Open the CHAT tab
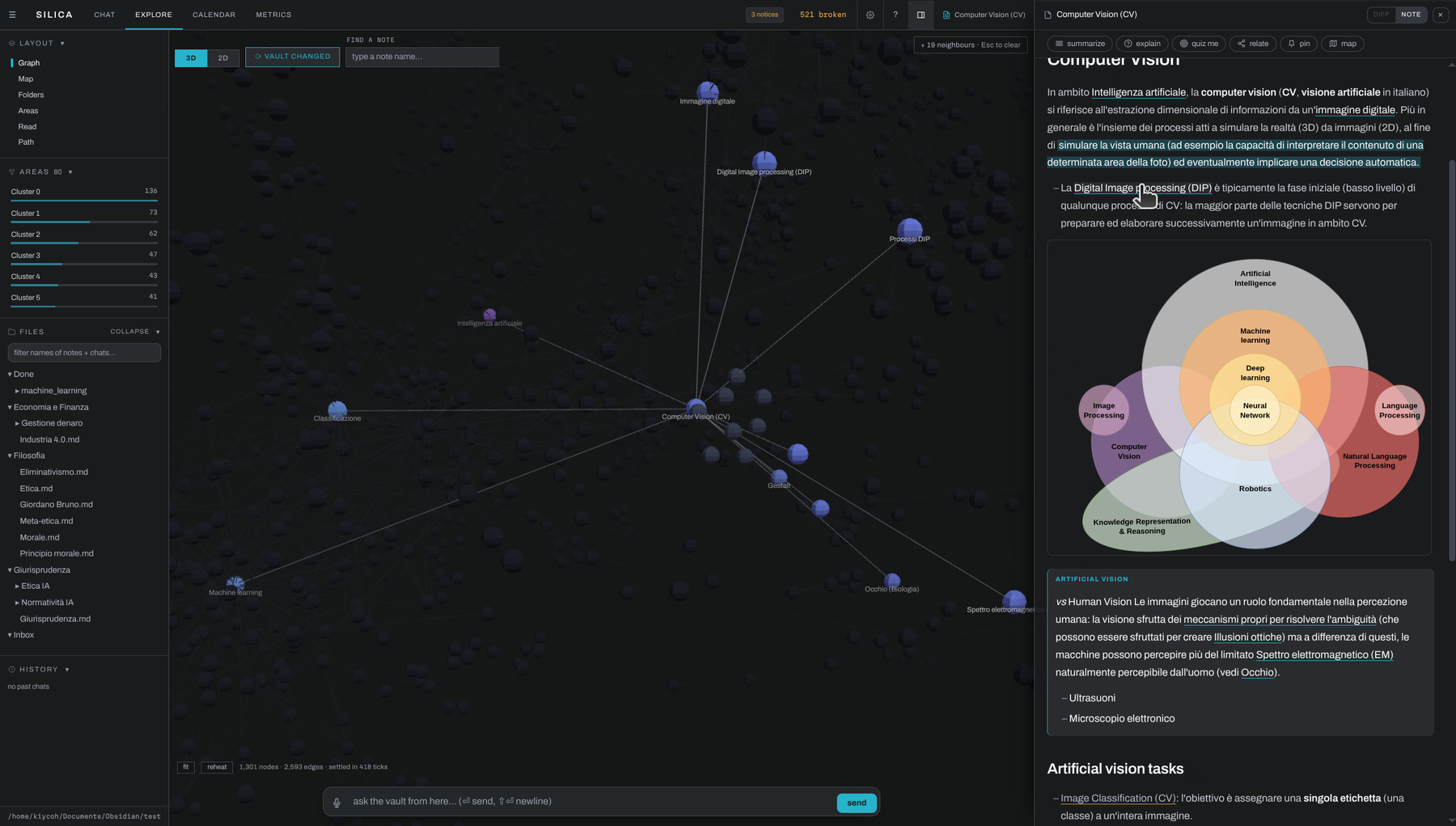 tap(104, 15)
